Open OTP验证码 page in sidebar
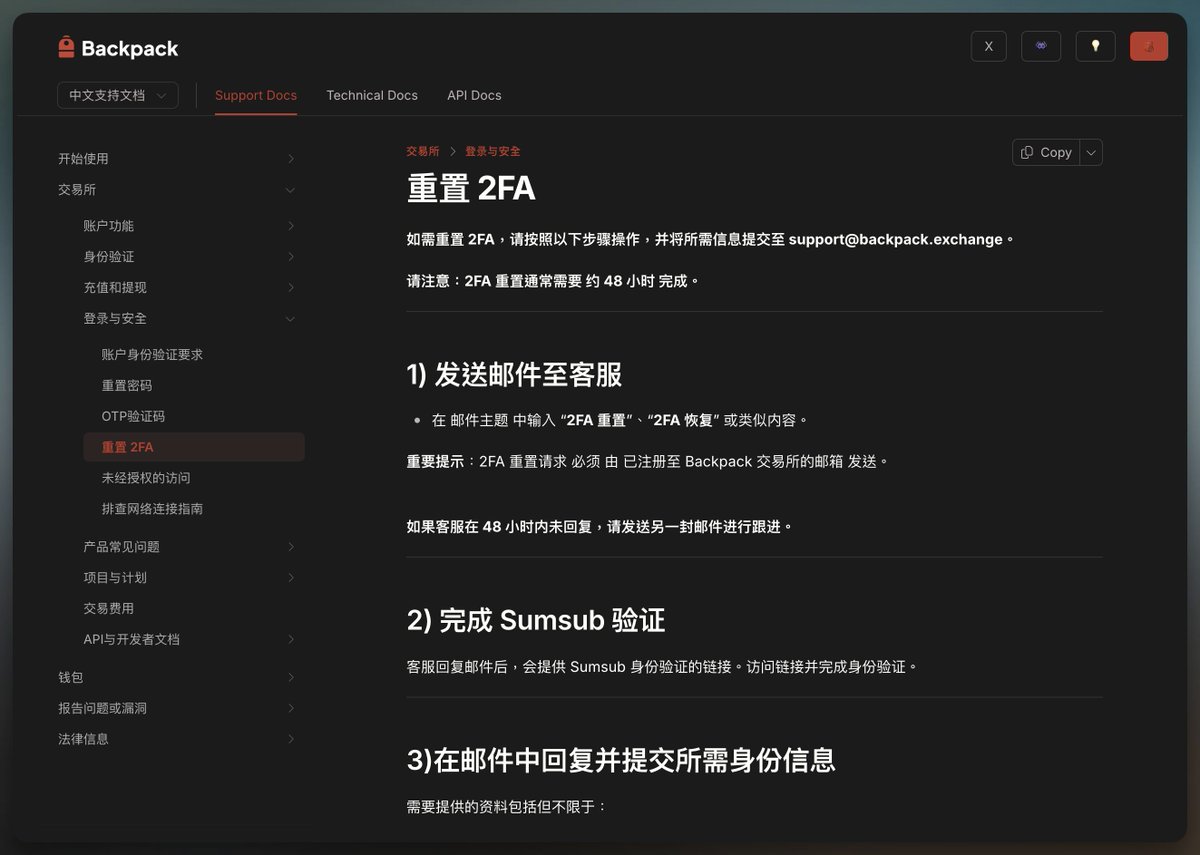 tap(133, 416)
